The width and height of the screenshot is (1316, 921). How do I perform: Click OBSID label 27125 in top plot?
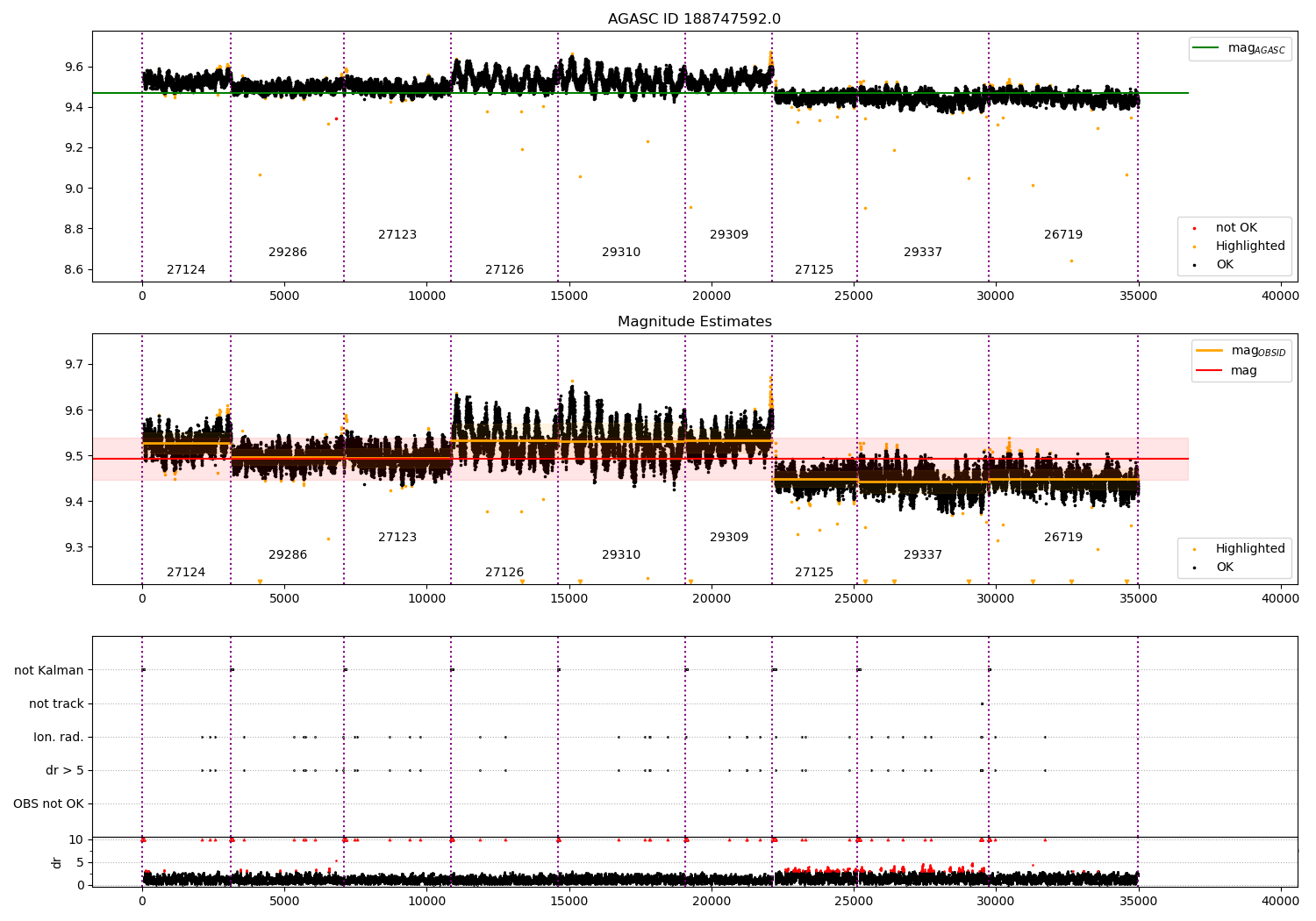tap(814, 270)
